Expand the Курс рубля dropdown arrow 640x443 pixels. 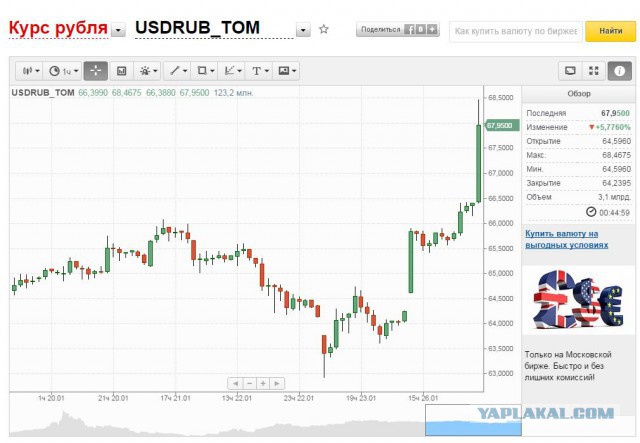tap(118, 30)
